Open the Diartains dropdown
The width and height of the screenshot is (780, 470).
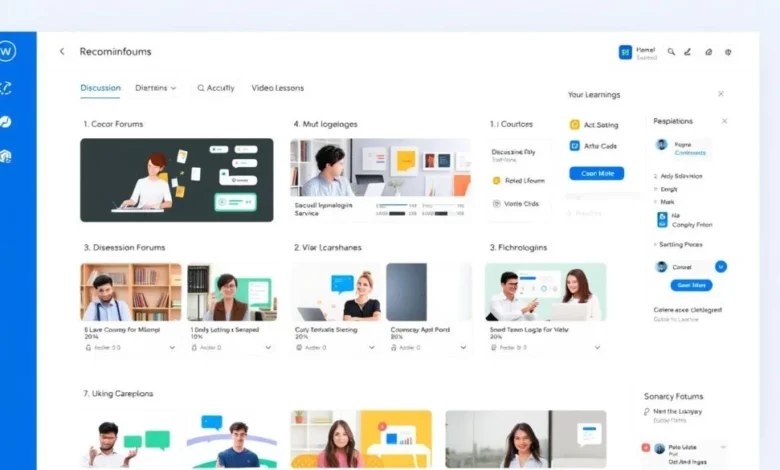[x=155, y=88]
